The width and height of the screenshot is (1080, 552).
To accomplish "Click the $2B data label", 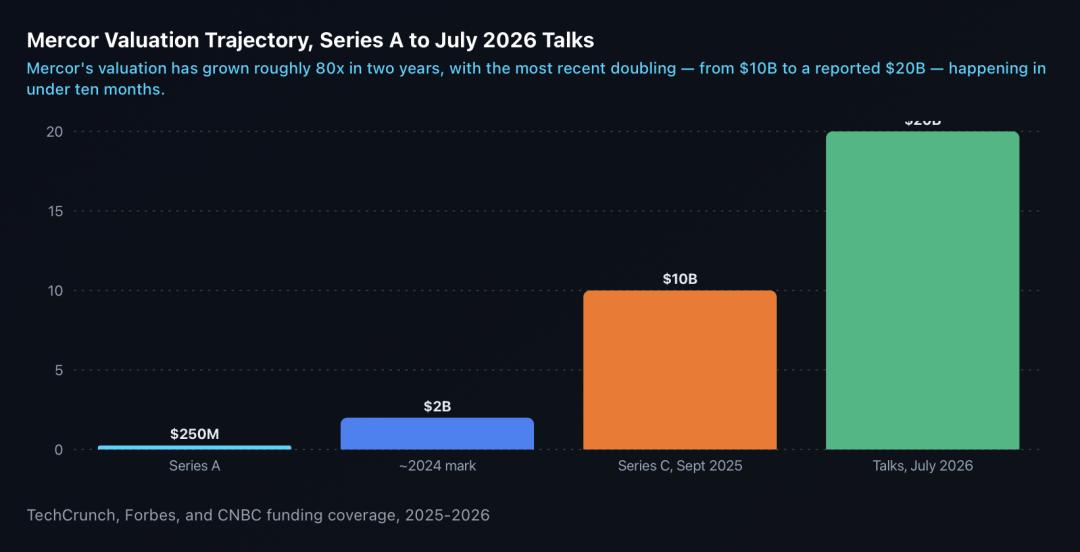I will pos(437,407).
